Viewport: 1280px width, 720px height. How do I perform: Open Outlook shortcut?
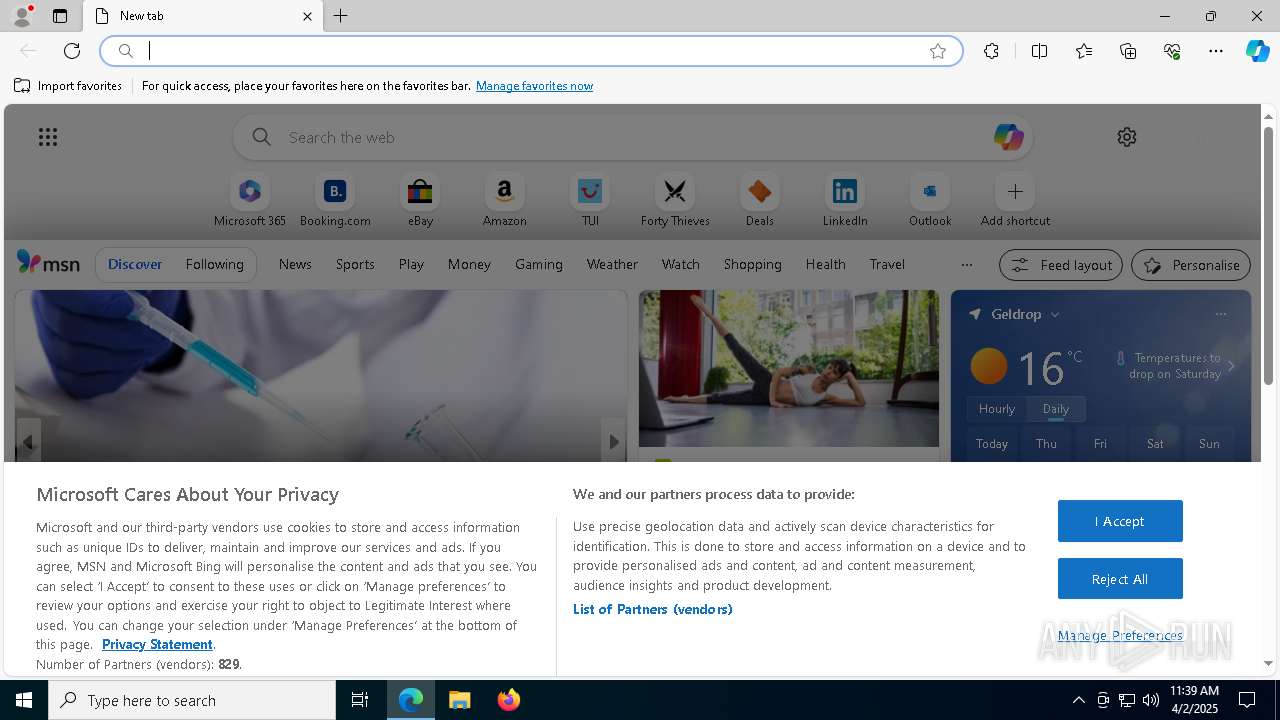point(930,201)
